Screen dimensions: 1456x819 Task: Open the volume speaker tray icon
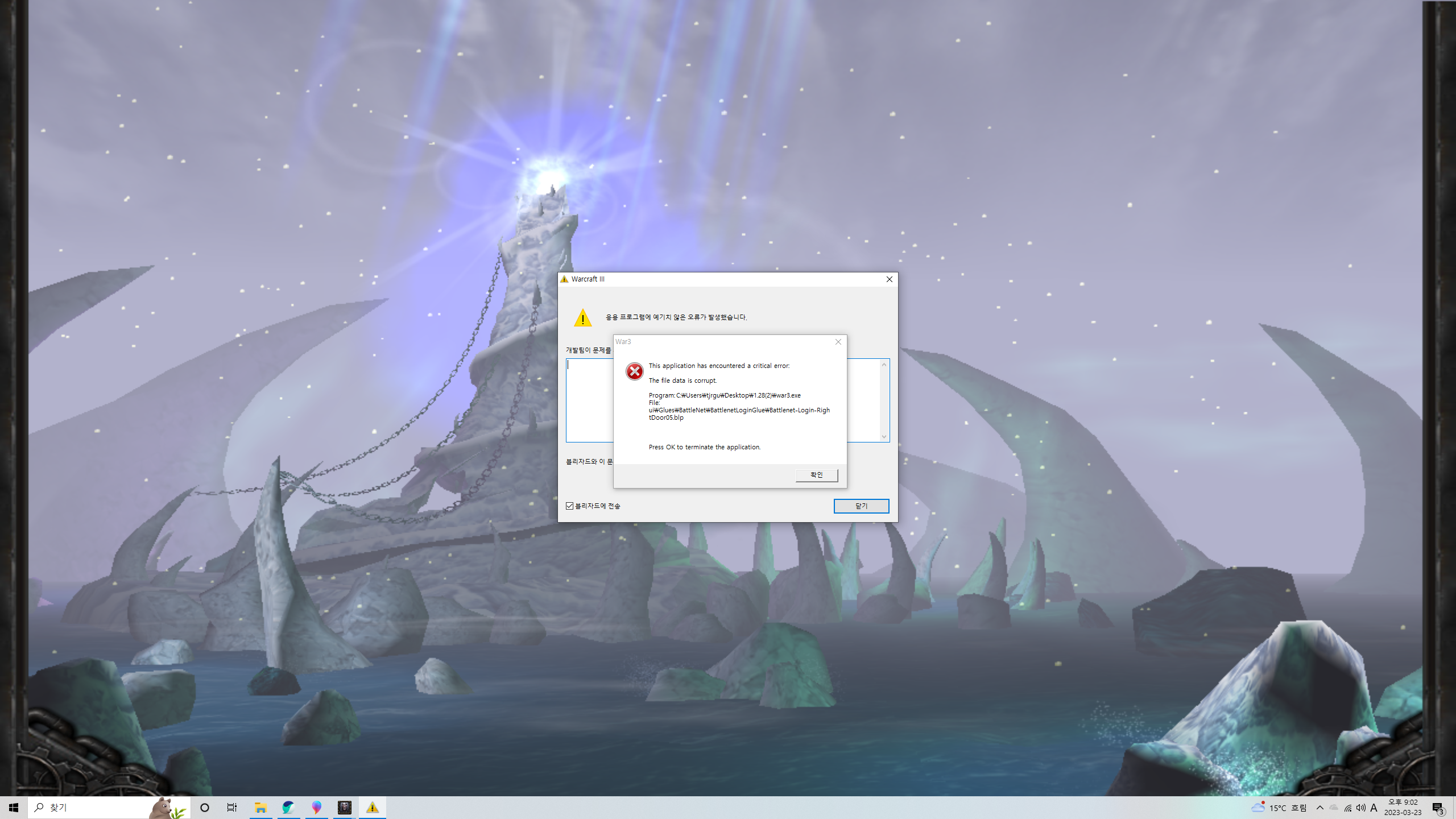tap(1361, 808)
